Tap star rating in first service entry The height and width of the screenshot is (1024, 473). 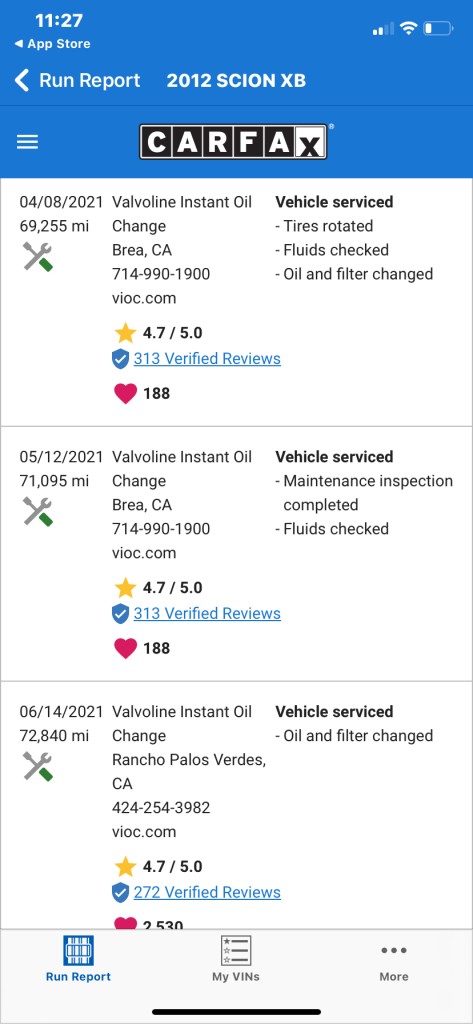click(159, 333)
